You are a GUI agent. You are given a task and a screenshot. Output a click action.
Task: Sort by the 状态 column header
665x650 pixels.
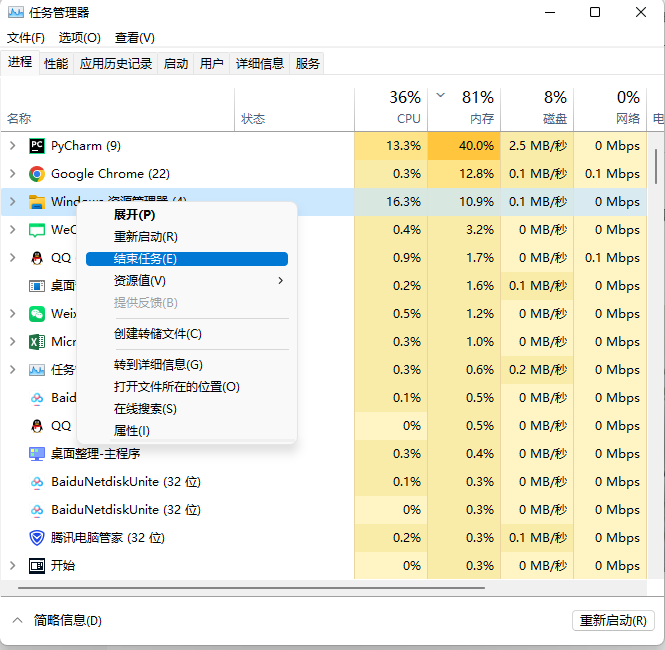pos(294,109)
